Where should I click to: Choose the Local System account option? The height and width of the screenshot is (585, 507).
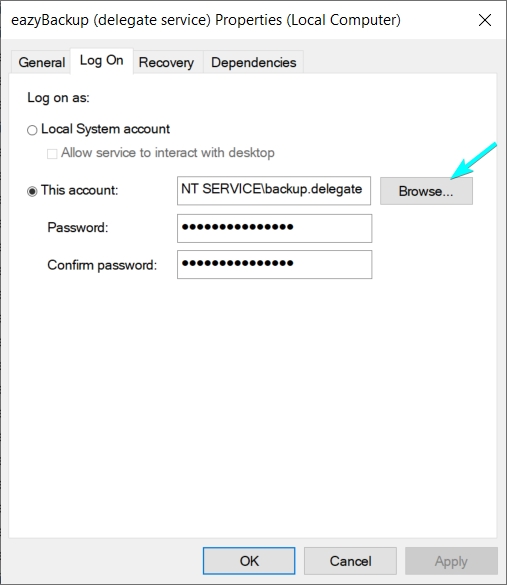click(x=32, y=130)
